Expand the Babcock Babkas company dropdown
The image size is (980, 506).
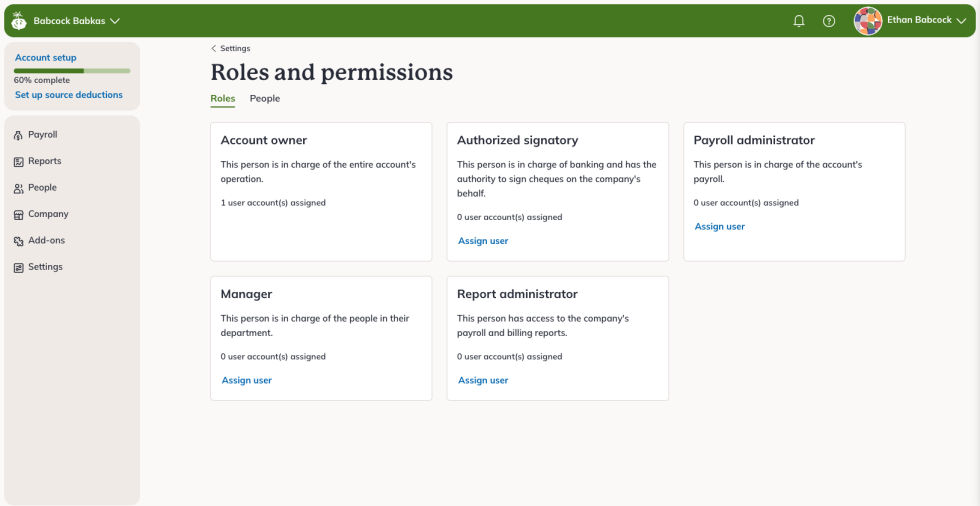coord(115,21)
